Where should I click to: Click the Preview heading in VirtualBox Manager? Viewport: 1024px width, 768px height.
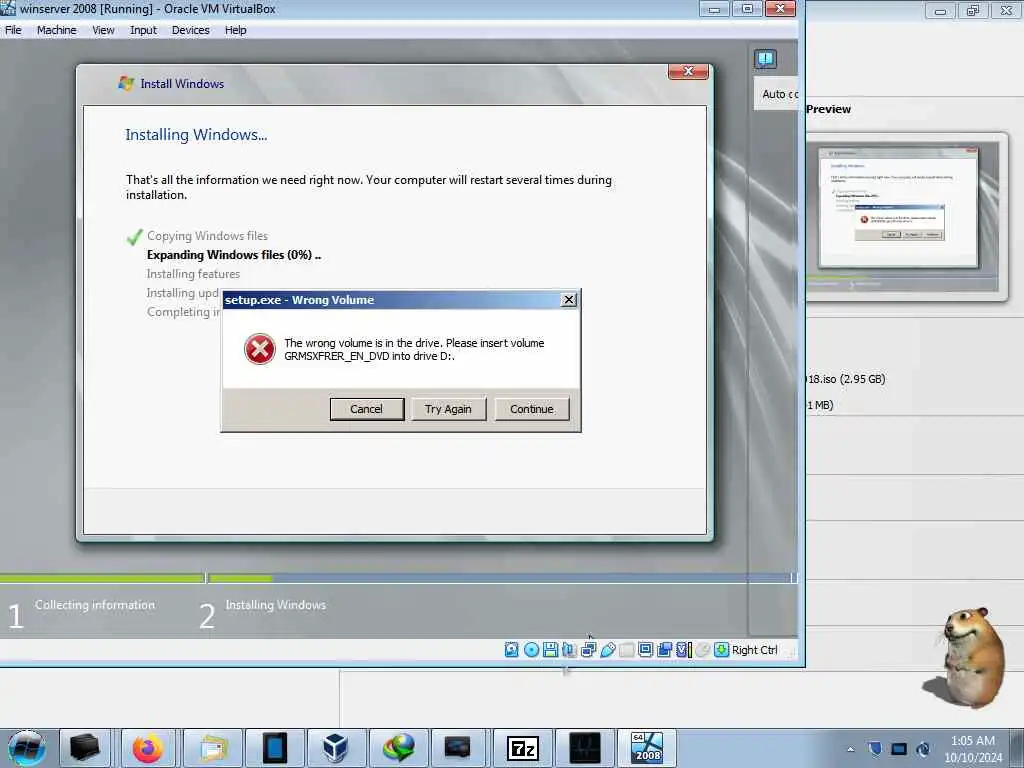(x=828, y=109)
